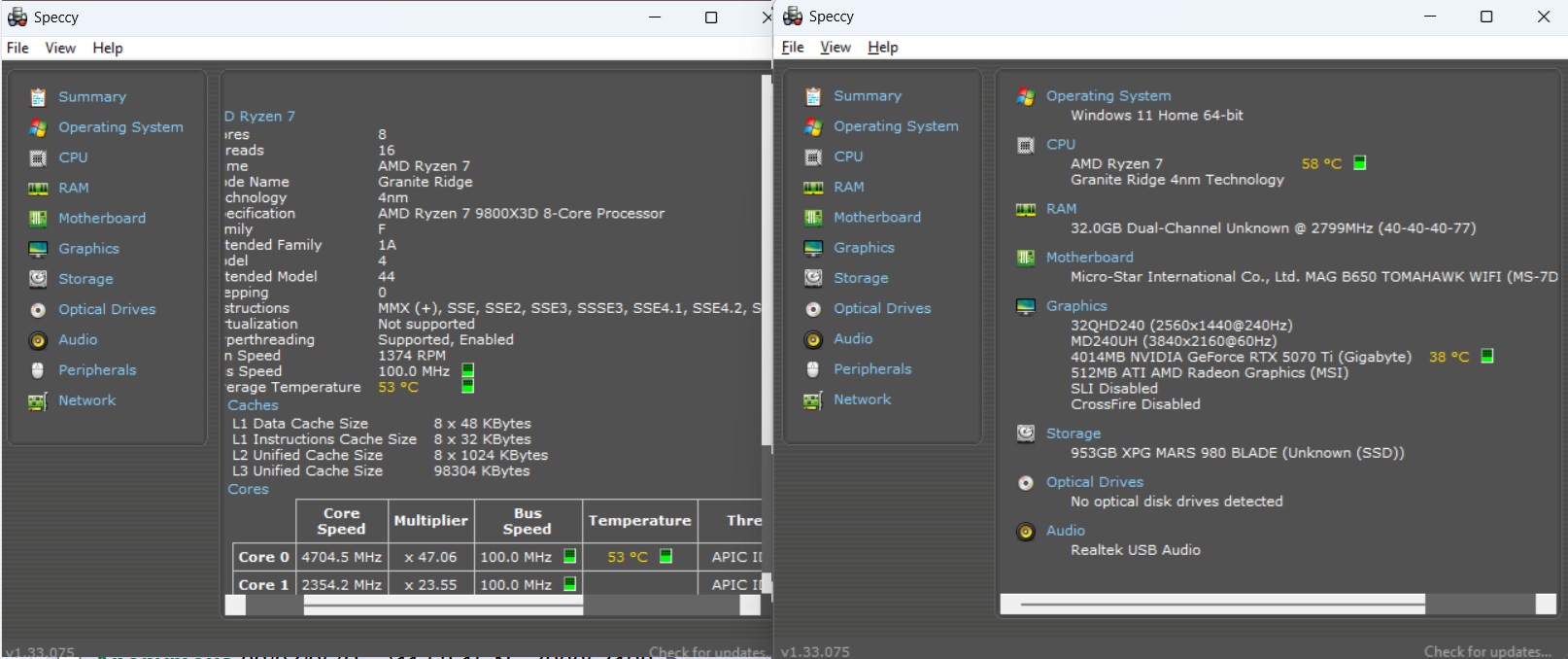Collapse the Cores section heading
1568x659 pixels.
click(248, 489)
